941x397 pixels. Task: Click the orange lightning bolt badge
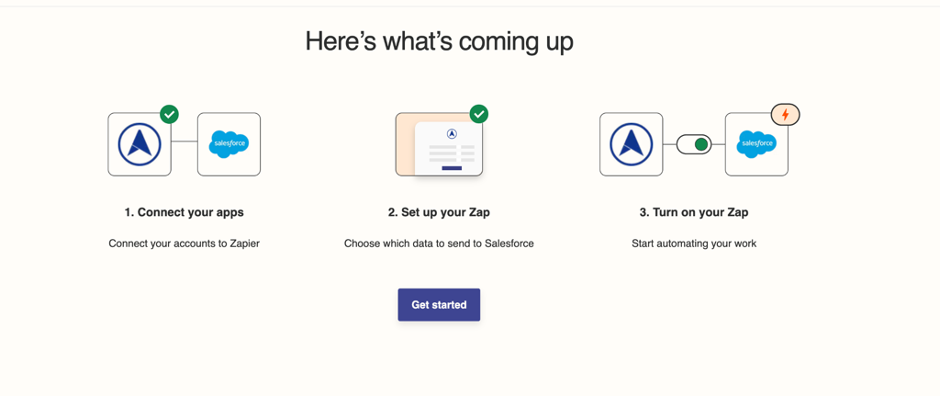click(786, 115)
